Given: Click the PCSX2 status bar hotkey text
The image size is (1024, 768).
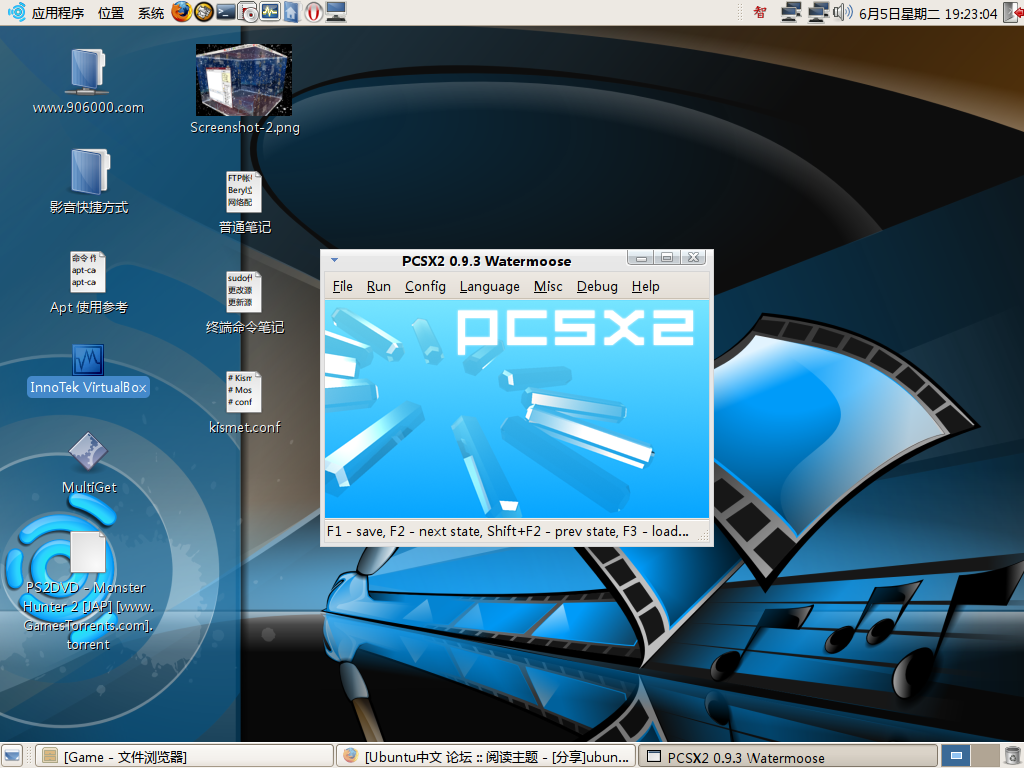Looking at the screenshot, I should point(507,532).
